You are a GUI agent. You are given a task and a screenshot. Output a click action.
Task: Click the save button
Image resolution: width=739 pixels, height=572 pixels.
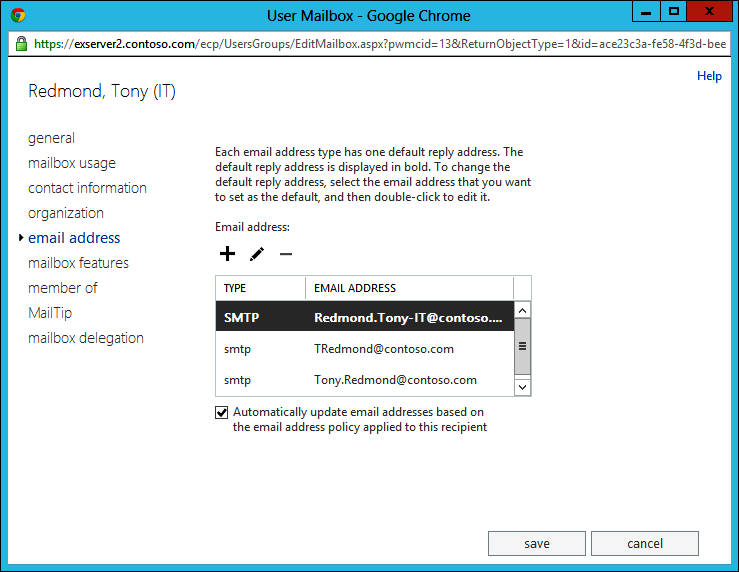537,544
